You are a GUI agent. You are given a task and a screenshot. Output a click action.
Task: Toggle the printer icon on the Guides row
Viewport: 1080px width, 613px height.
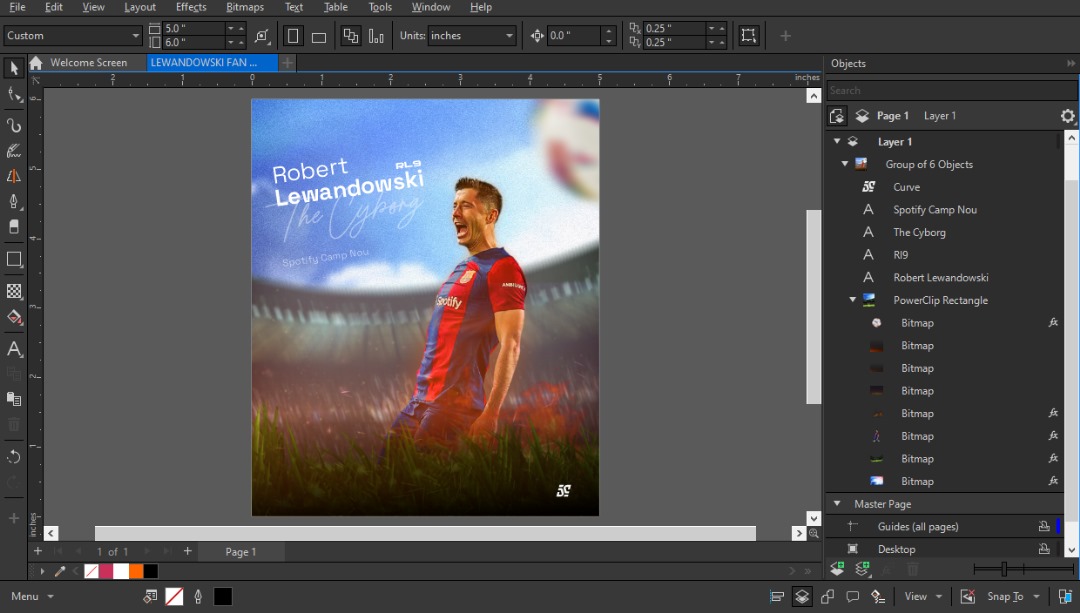[1044, 526]
